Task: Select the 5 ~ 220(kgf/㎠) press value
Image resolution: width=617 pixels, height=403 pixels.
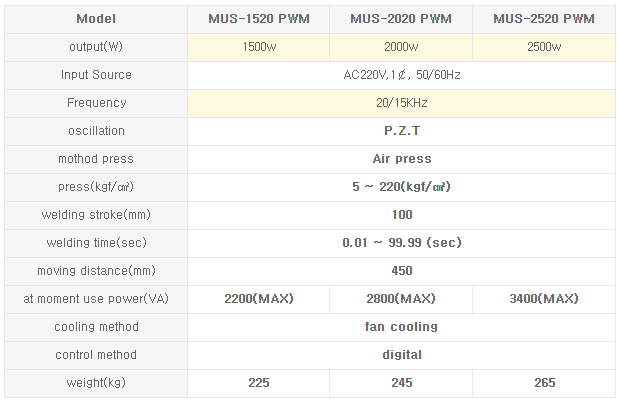Action: [x=401, y=187]
